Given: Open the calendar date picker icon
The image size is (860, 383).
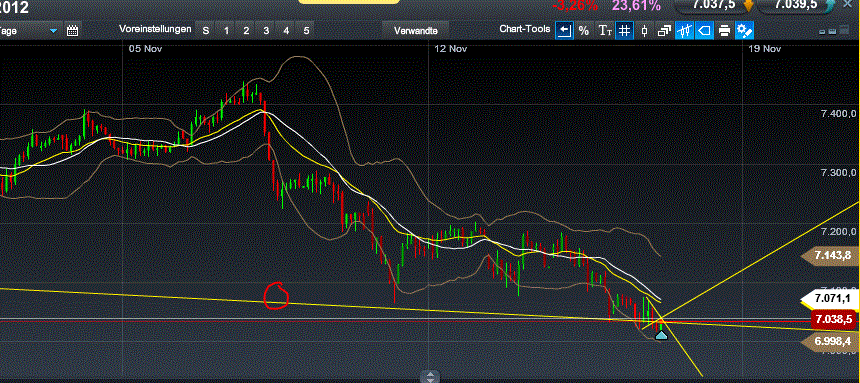Looking at the screenshot, I should [x=72, y=30].
